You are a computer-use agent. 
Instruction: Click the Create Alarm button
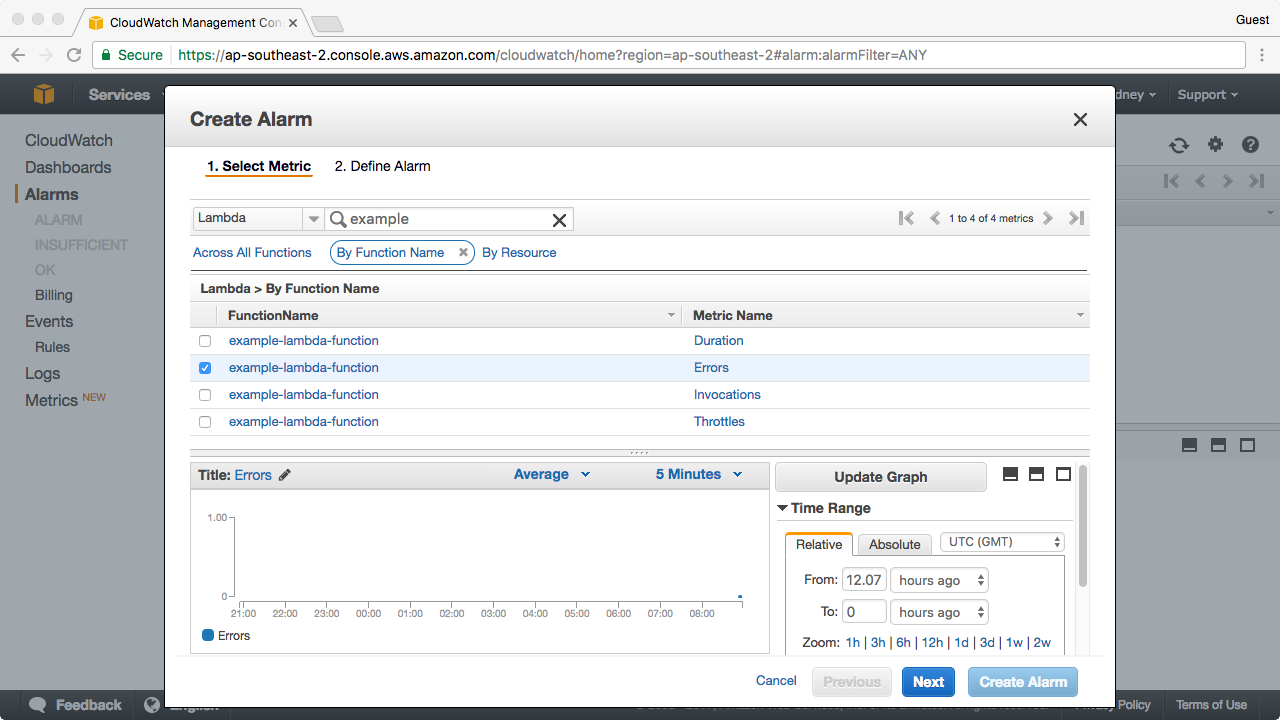tap(1023, 682)
